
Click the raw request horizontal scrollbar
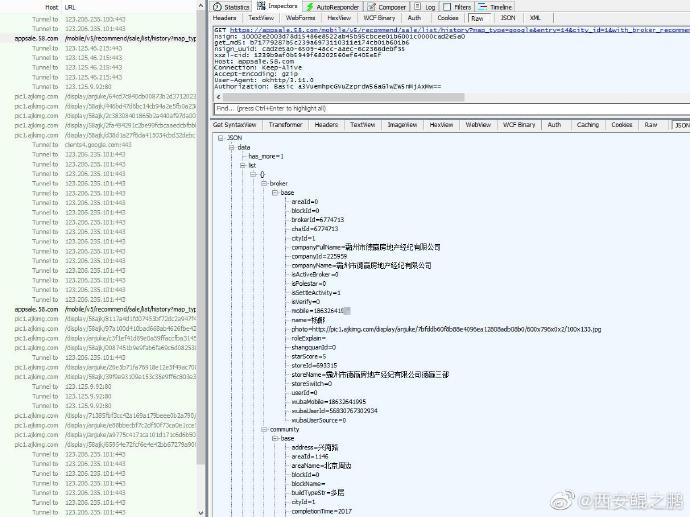coord(343,97)
